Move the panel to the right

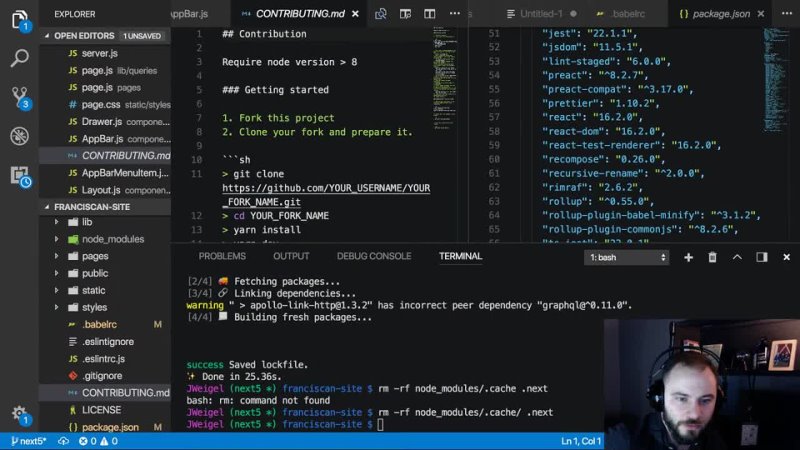pos(762,257)
